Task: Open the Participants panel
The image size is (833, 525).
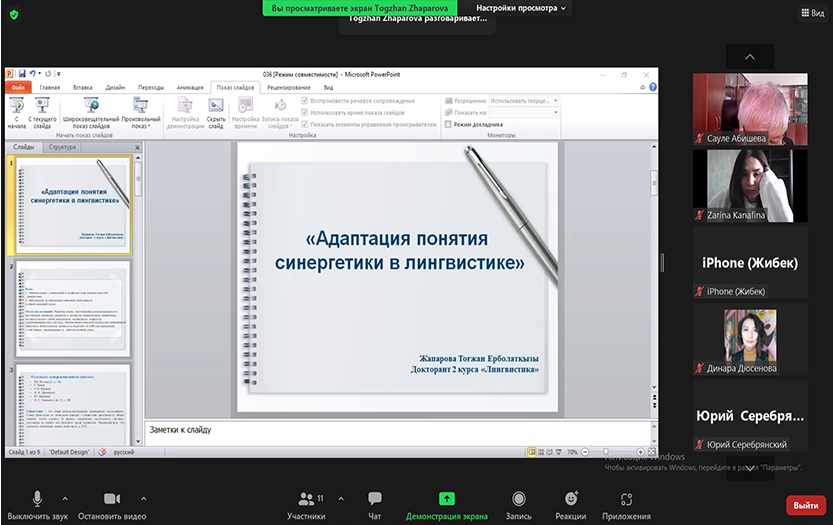Action: point(306,499)
